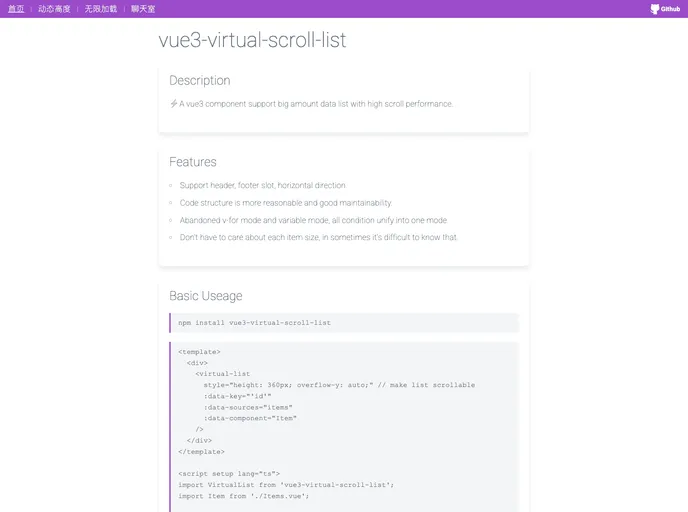
Task: Click the Github text label
Action: [672, 9]
